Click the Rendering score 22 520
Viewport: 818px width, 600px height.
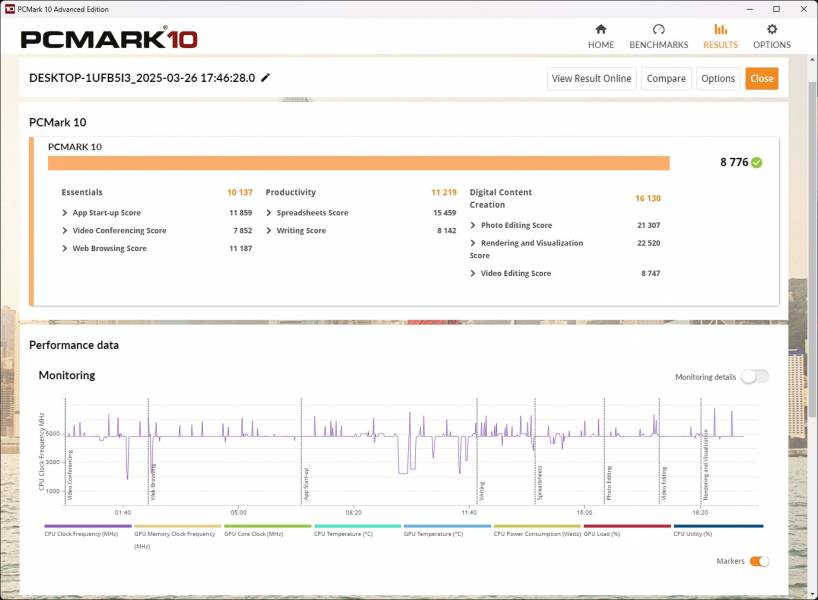648,243
